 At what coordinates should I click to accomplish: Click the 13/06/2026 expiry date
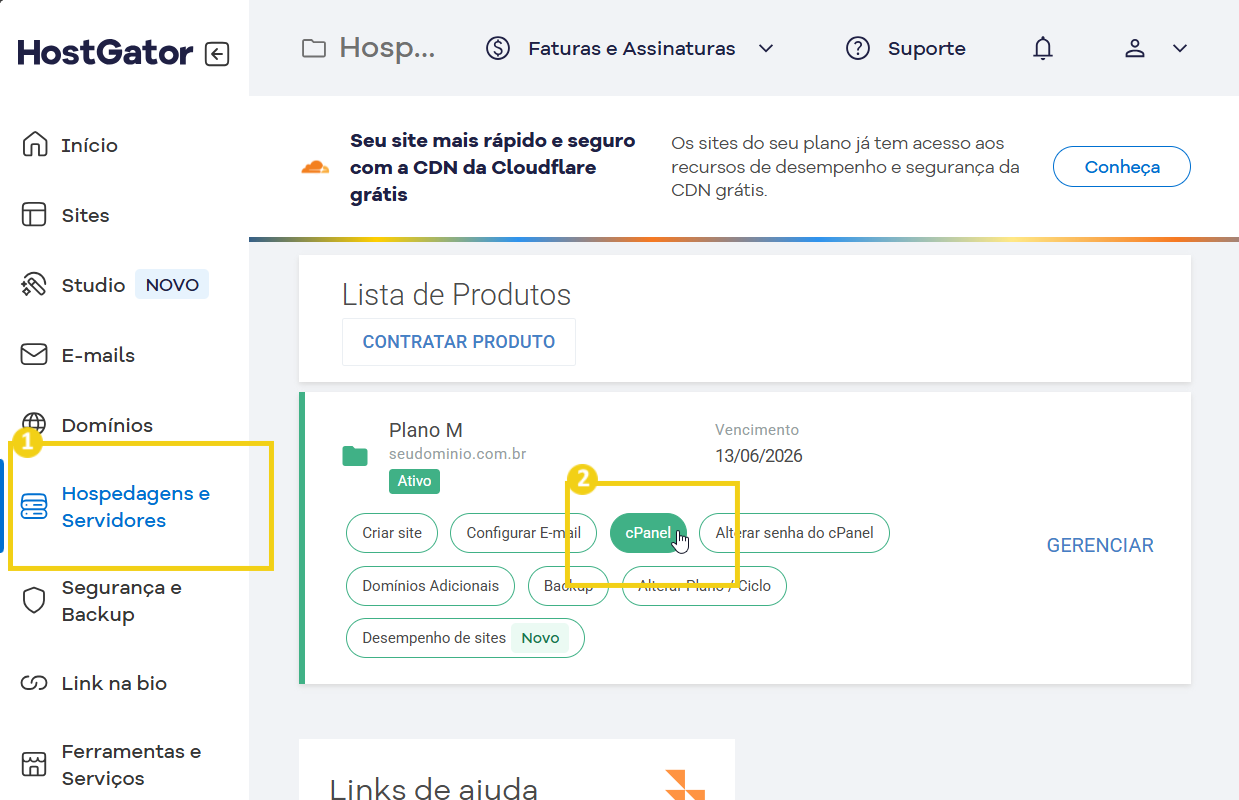759,456
